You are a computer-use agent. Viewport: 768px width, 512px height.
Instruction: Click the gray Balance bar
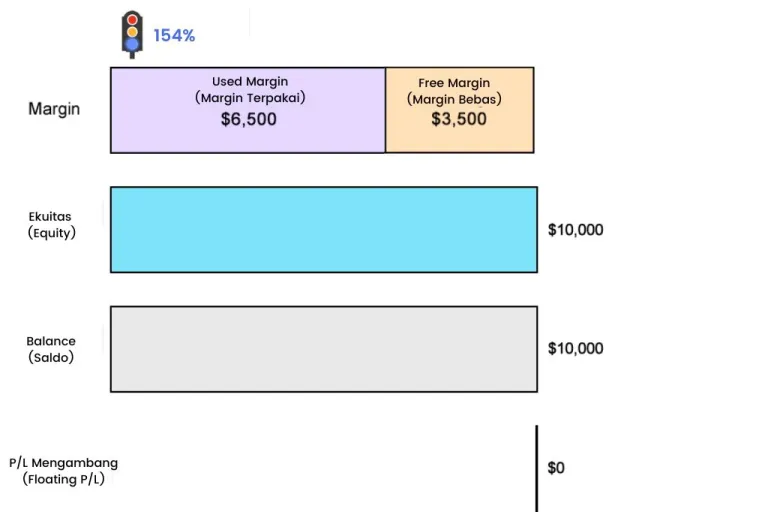coord(324,349)
